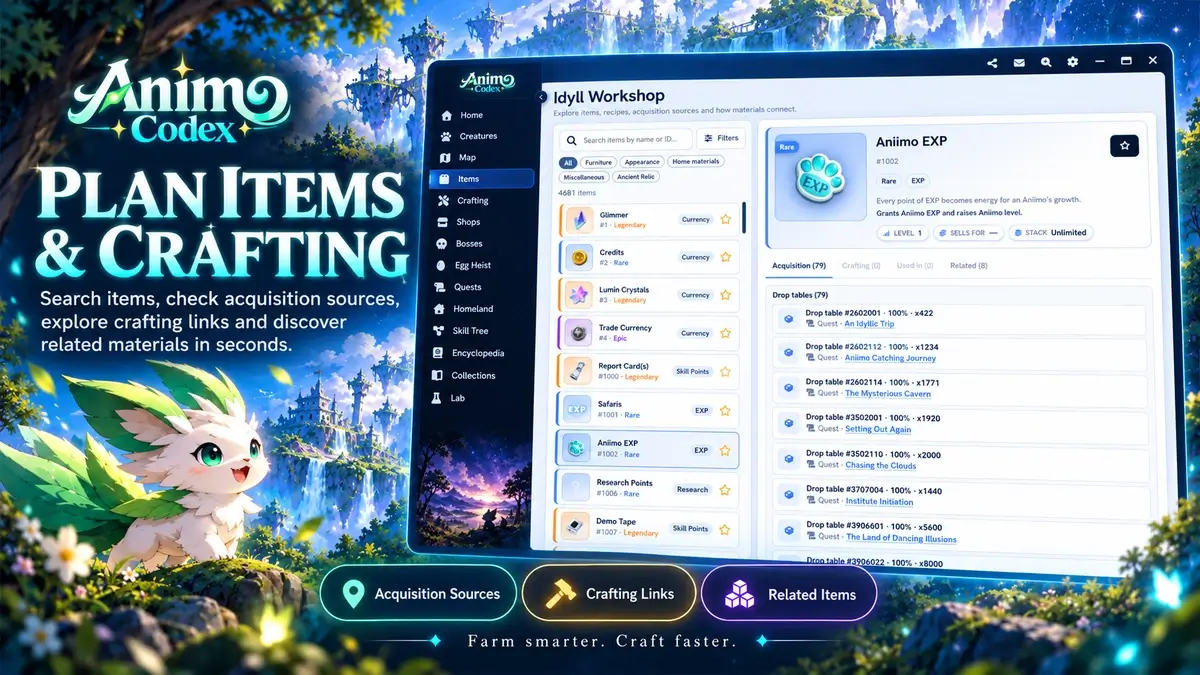Toggle the star on Safaris row

726,410
